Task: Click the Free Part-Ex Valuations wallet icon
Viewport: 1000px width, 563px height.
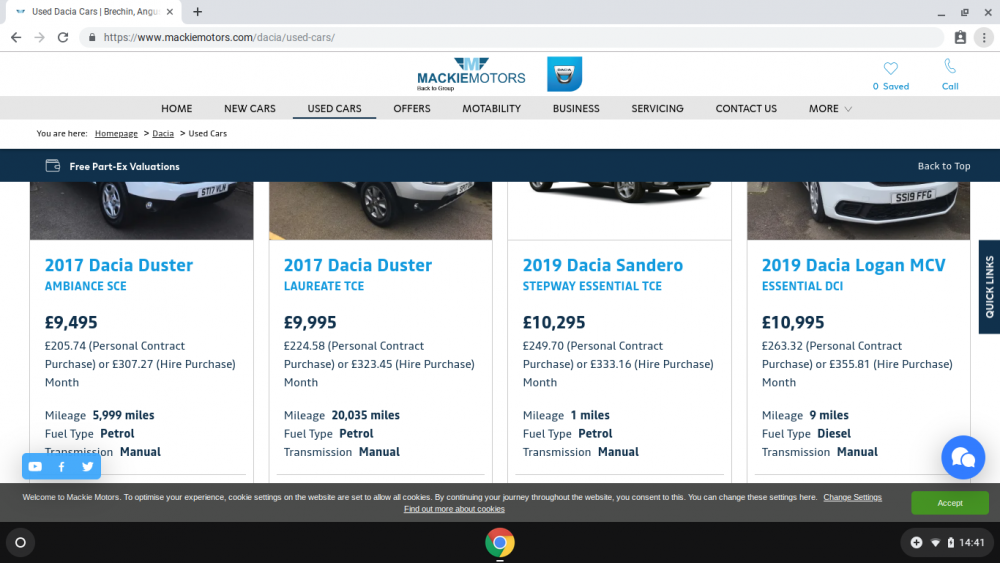Action: click(53, 166)
